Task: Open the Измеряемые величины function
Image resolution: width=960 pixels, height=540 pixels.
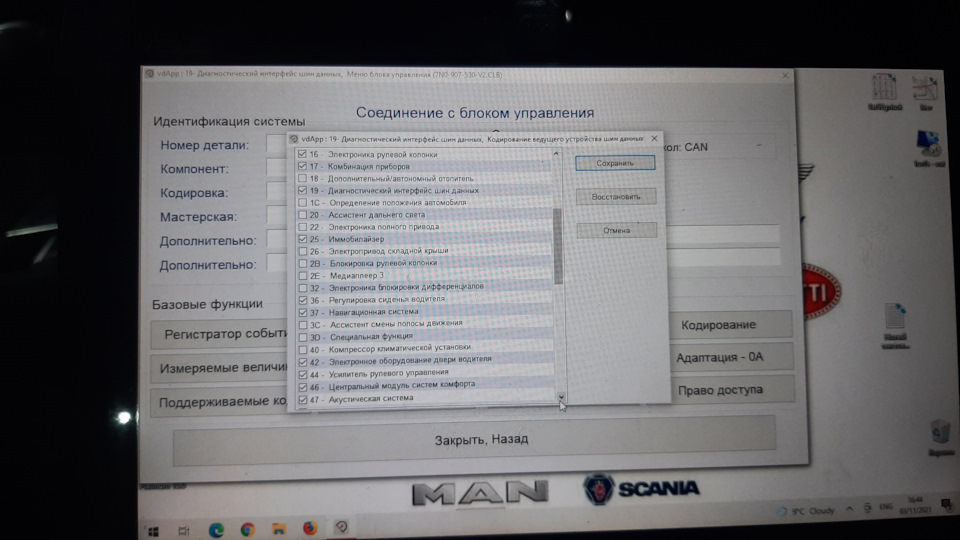Action: pyautogui.click(x=219, y=368)
